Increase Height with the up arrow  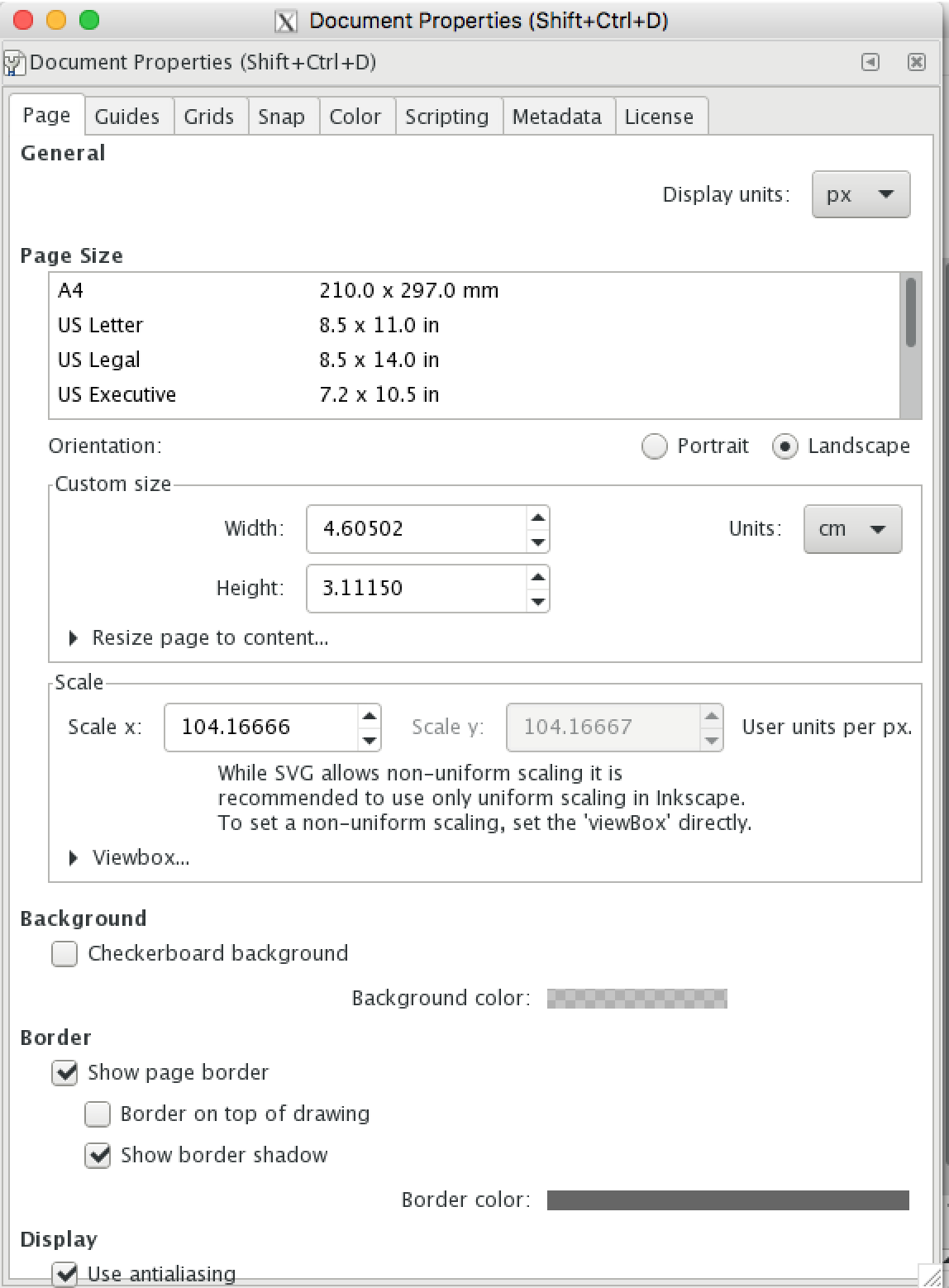coord(538,577)
